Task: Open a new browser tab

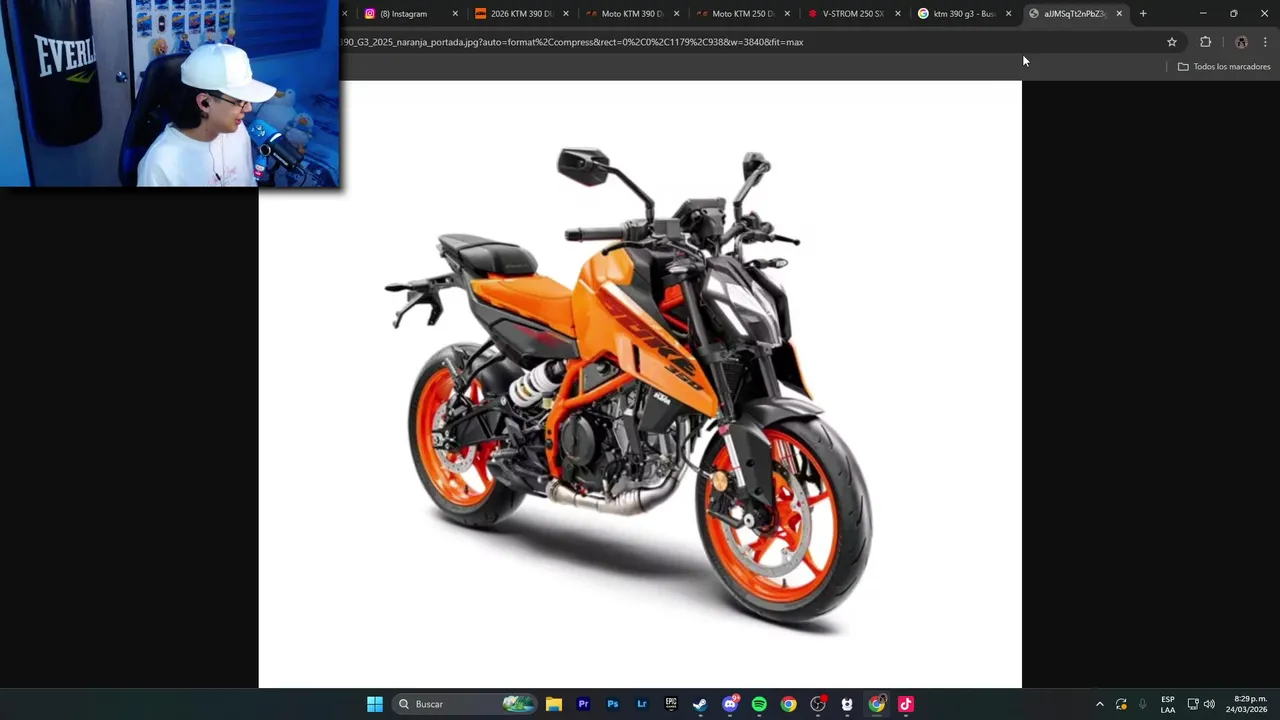Action: tap(1143, 14)
